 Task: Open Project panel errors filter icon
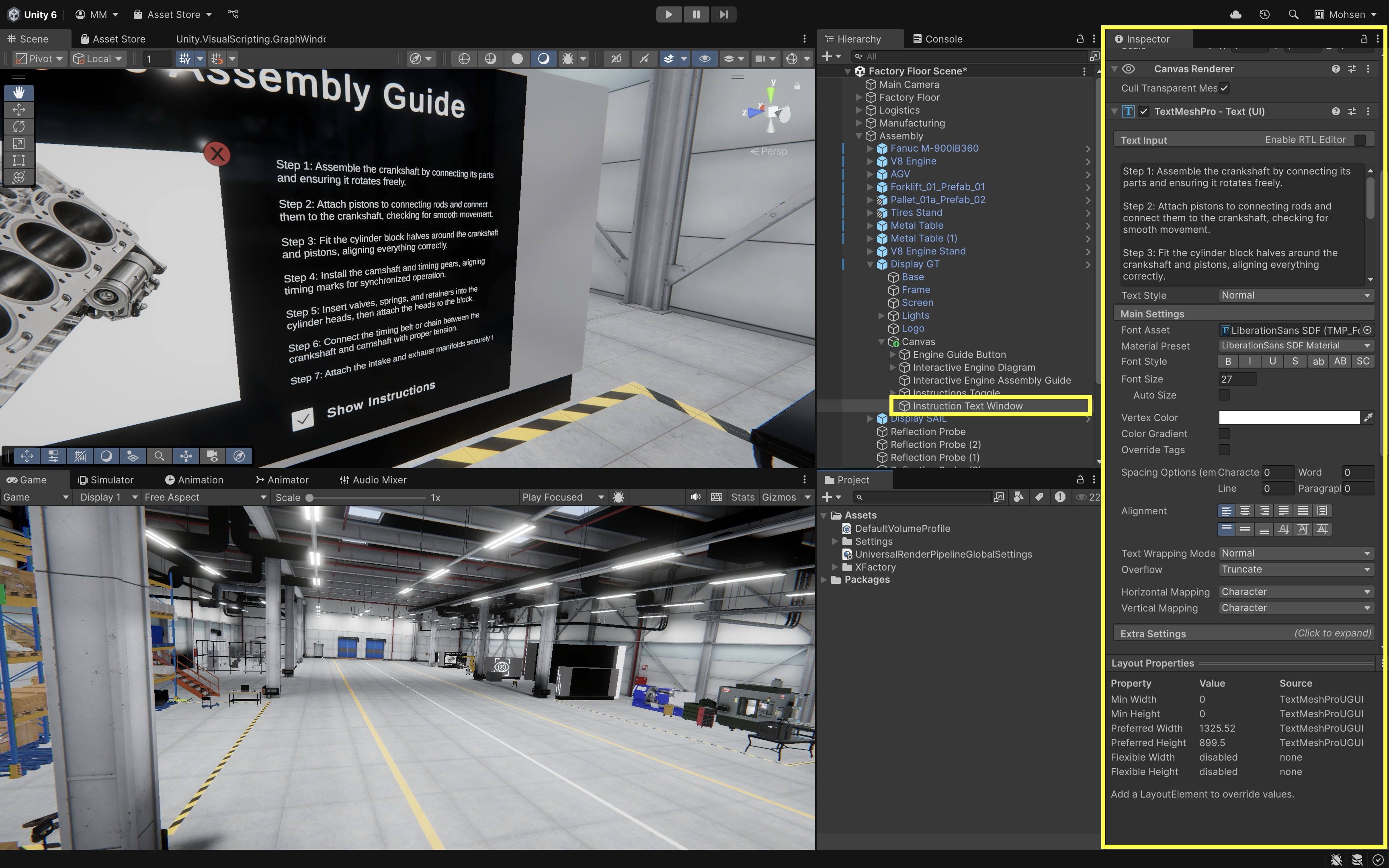[x=1060, y=497]
